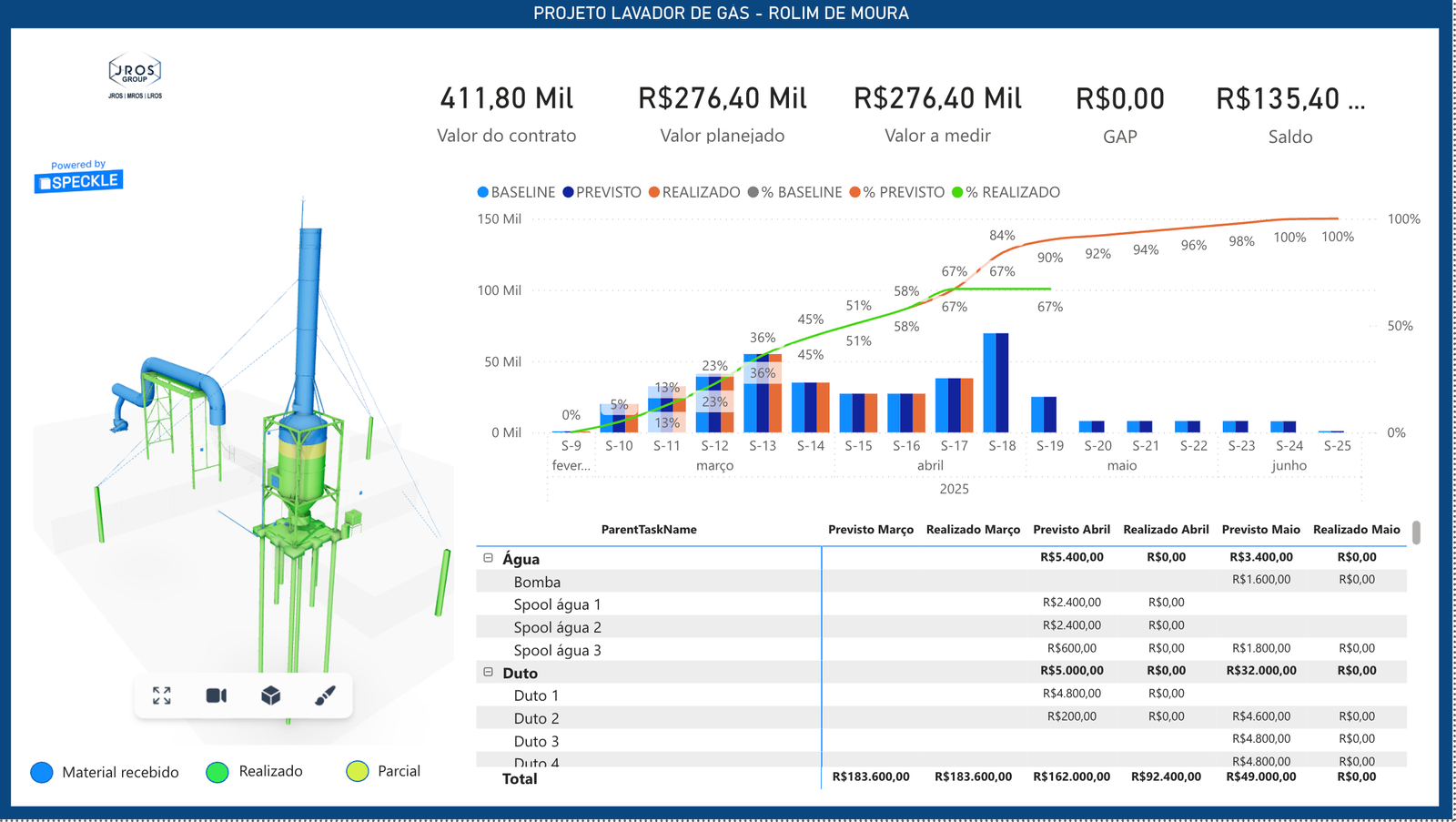Viewport: 1456px width, 822px height.
Task: Toggle the % REALIZADO legend entry
Action: (1006, 192)
